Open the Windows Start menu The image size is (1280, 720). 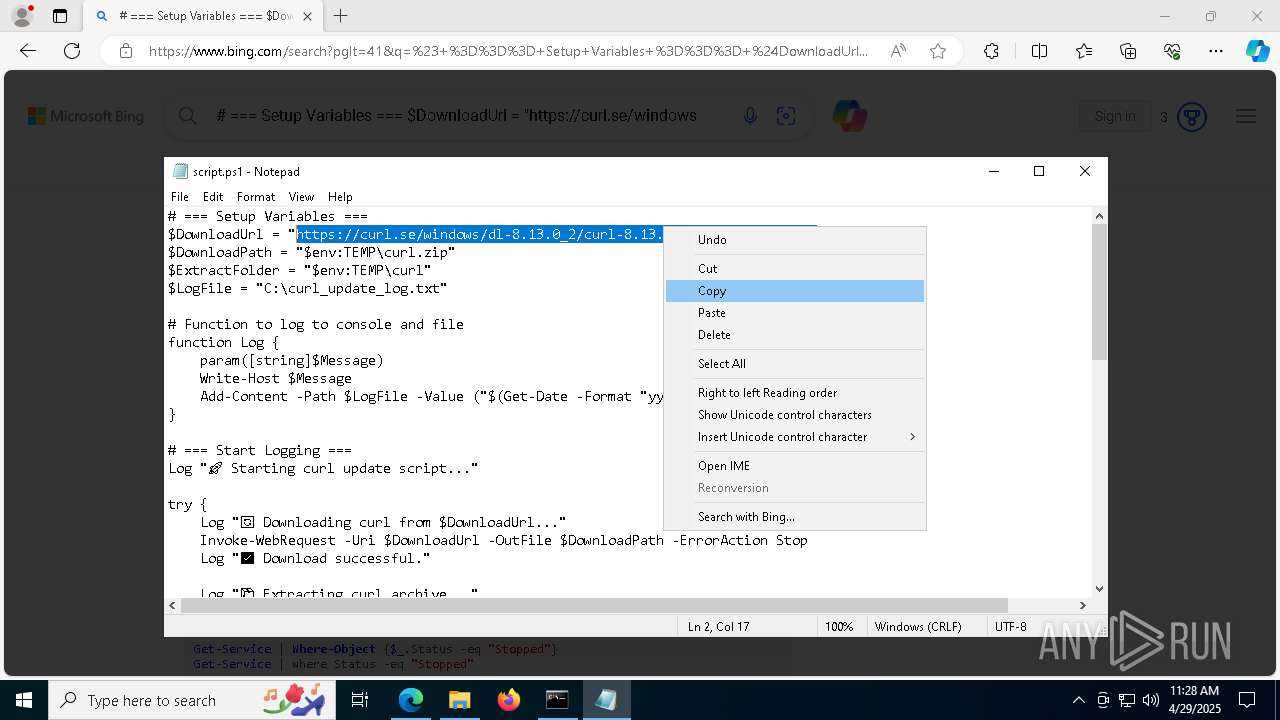coord(23,700)
